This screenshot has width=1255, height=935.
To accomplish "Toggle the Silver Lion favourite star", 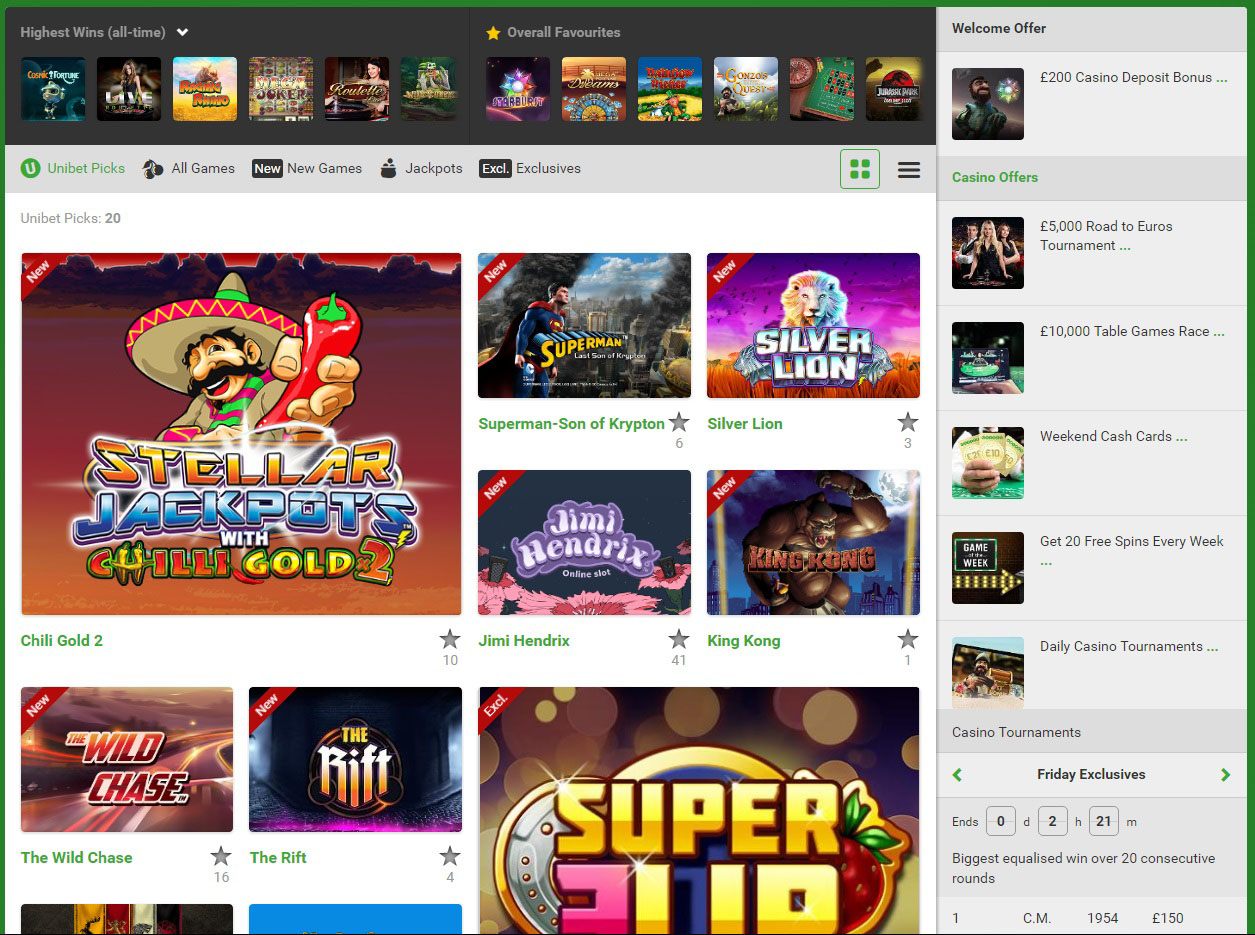I will pos(908,422).
